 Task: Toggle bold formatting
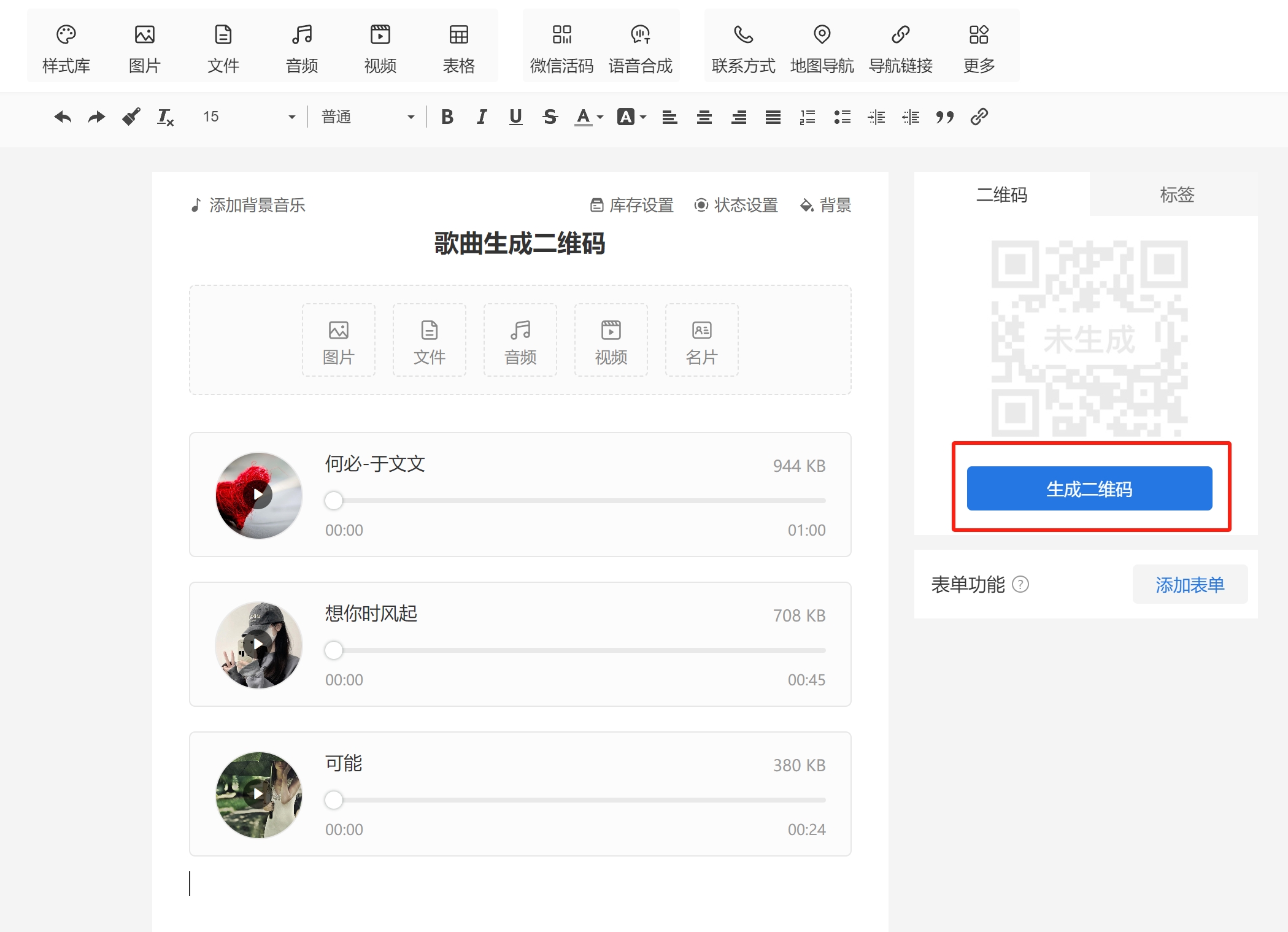click(447, 117)
